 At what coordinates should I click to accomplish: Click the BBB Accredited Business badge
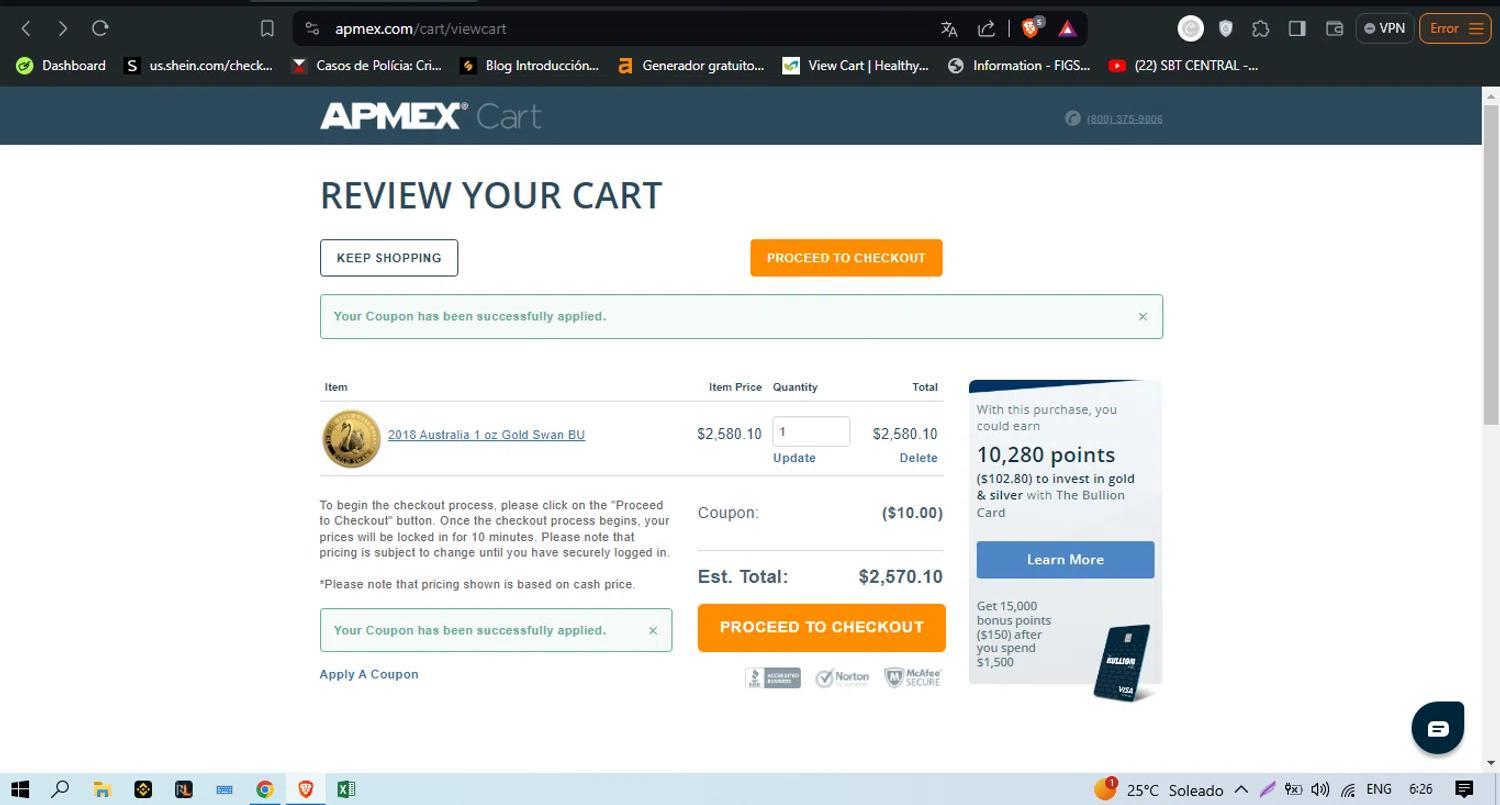(773, 678)
